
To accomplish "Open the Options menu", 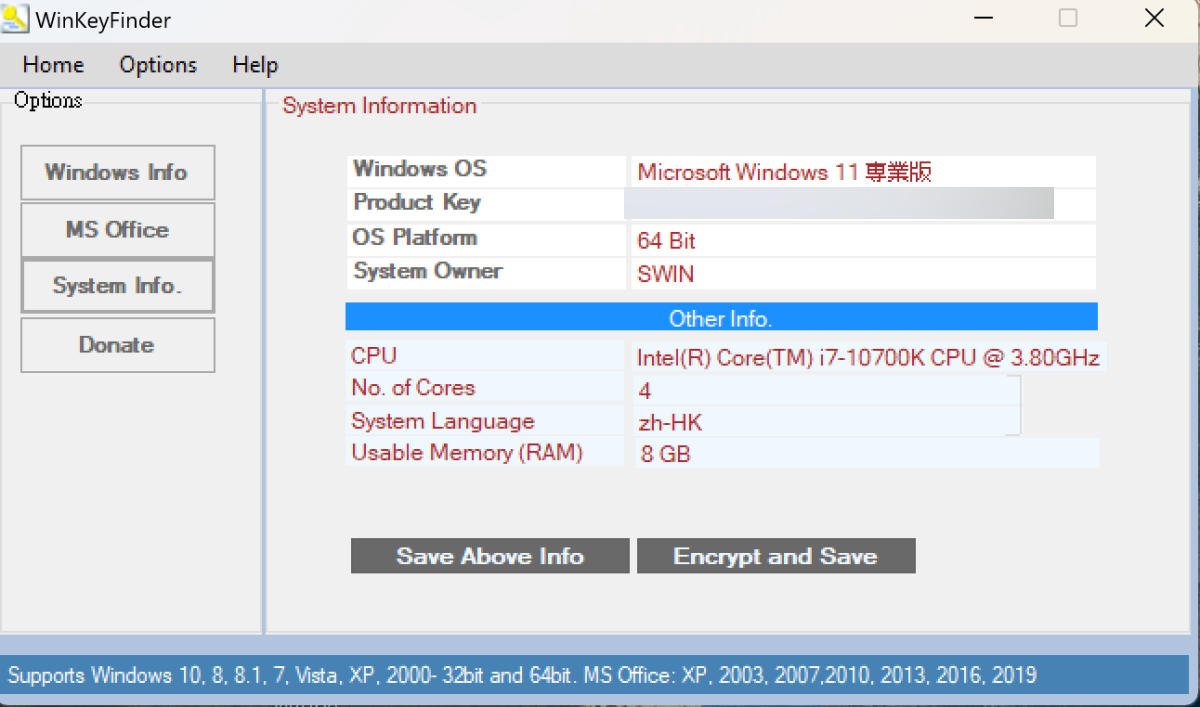I will (158, 65).
